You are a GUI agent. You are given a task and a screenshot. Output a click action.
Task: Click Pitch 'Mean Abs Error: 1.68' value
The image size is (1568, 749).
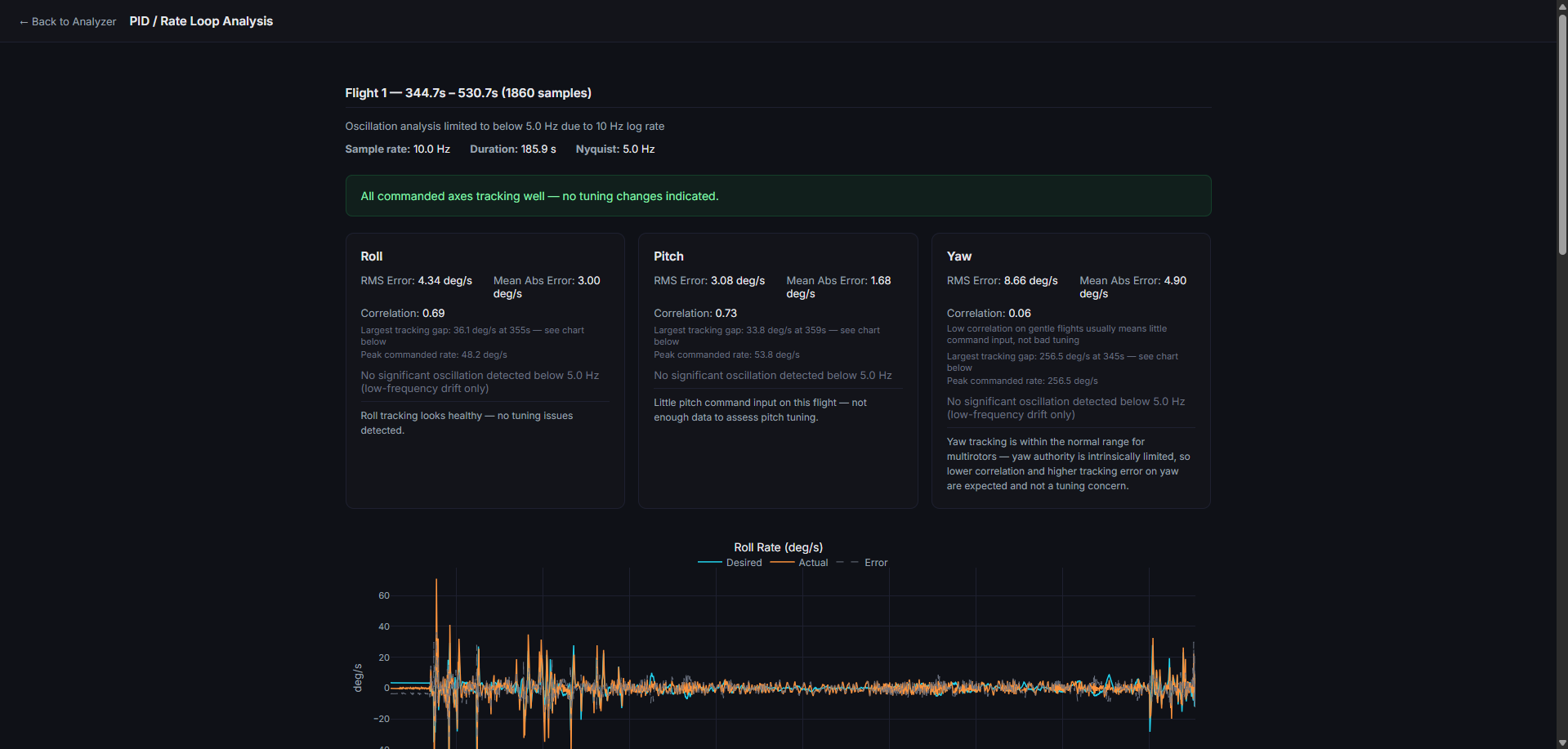839,287
